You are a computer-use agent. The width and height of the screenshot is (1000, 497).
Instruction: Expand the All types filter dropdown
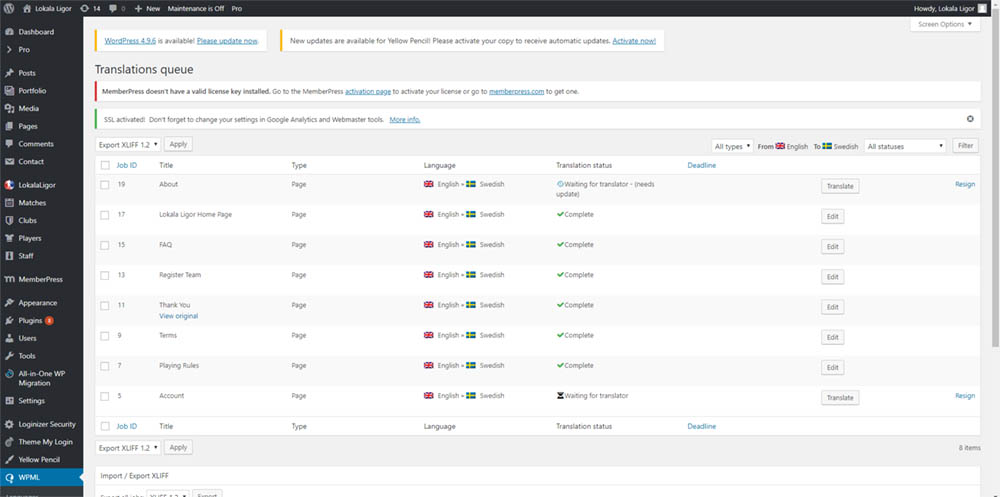pos(732,146)
